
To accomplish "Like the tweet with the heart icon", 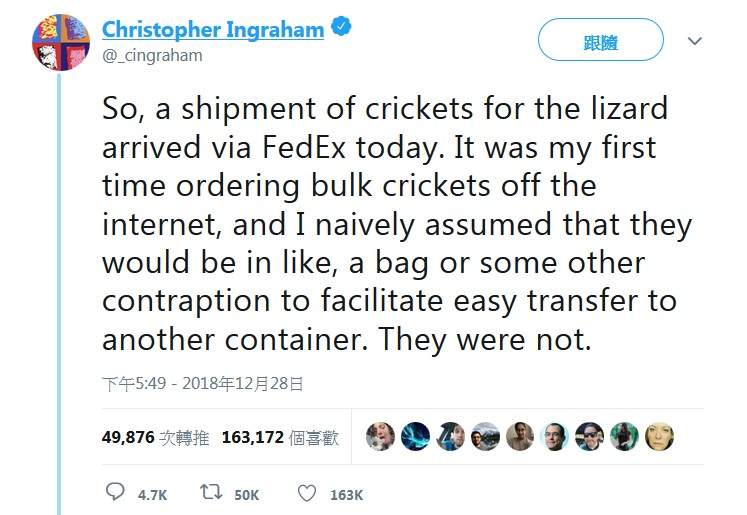I will 308,493.
